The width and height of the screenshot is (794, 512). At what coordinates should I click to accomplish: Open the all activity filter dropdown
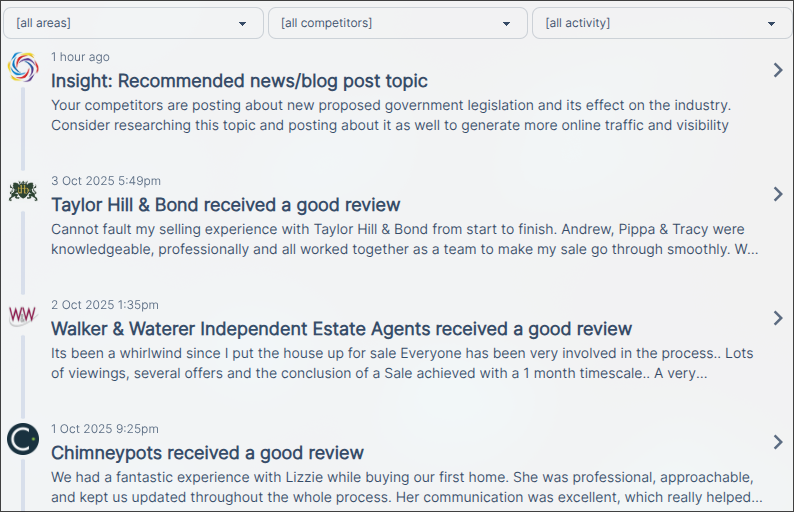(661, 23)
